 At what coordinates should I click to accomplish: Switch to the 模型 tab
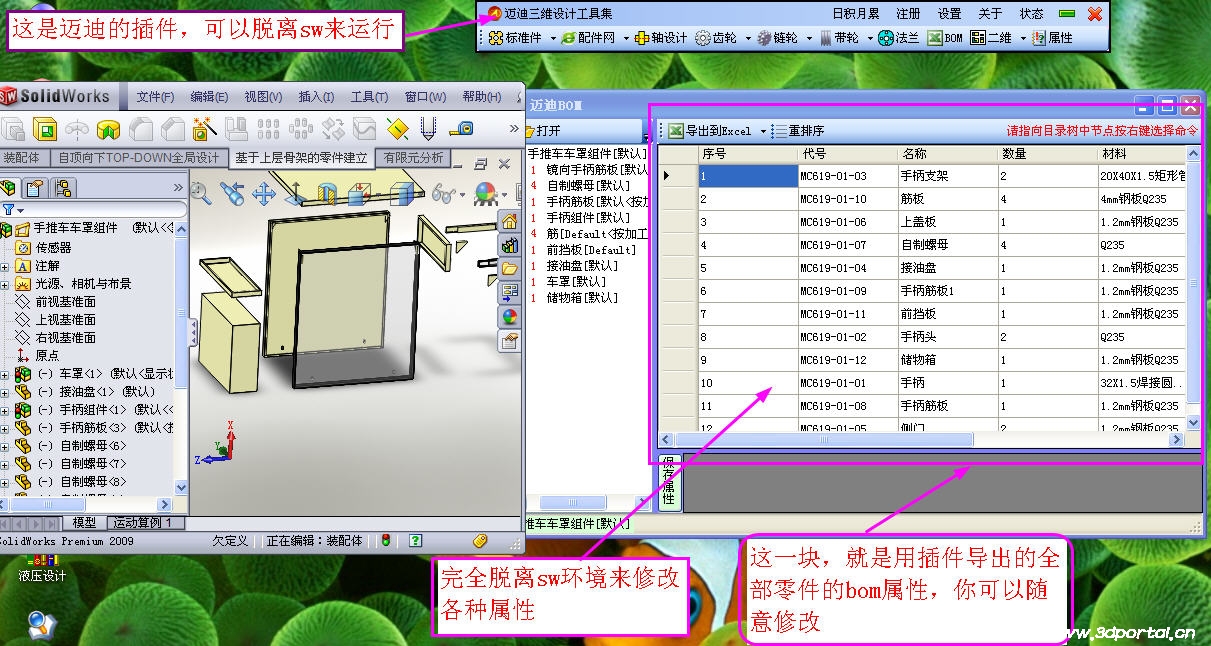tap(84, 523)
